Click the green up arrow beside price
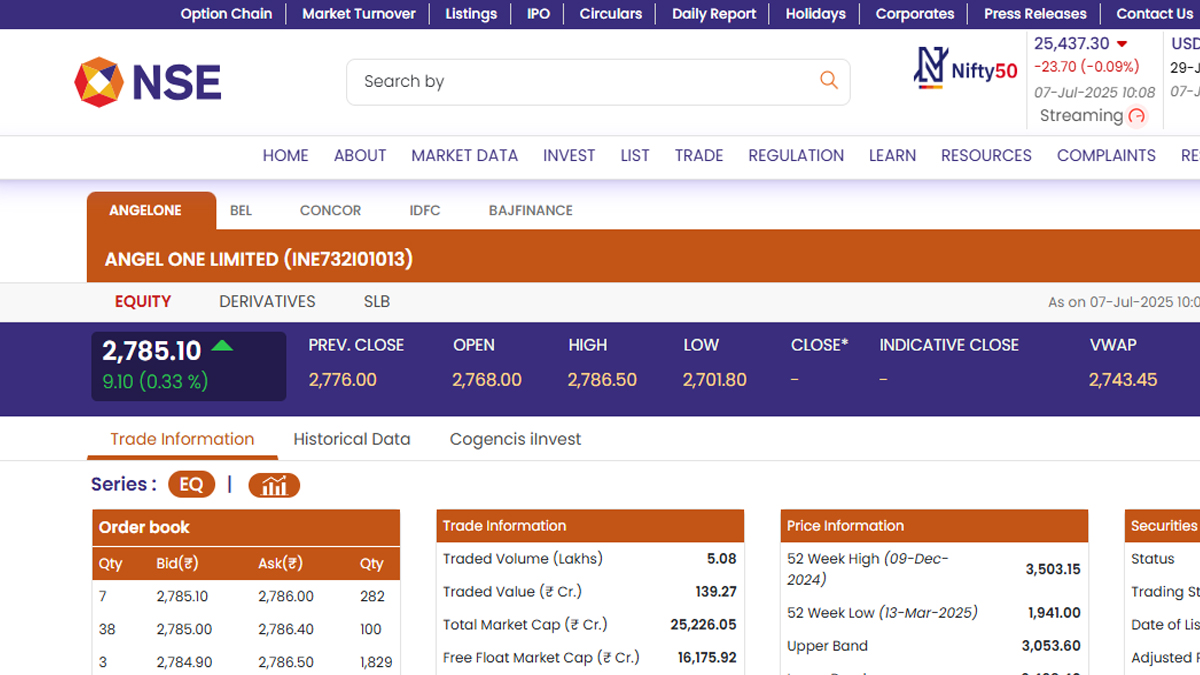The width and height of the screenshot is (1200, 675). tap(222, 346)
